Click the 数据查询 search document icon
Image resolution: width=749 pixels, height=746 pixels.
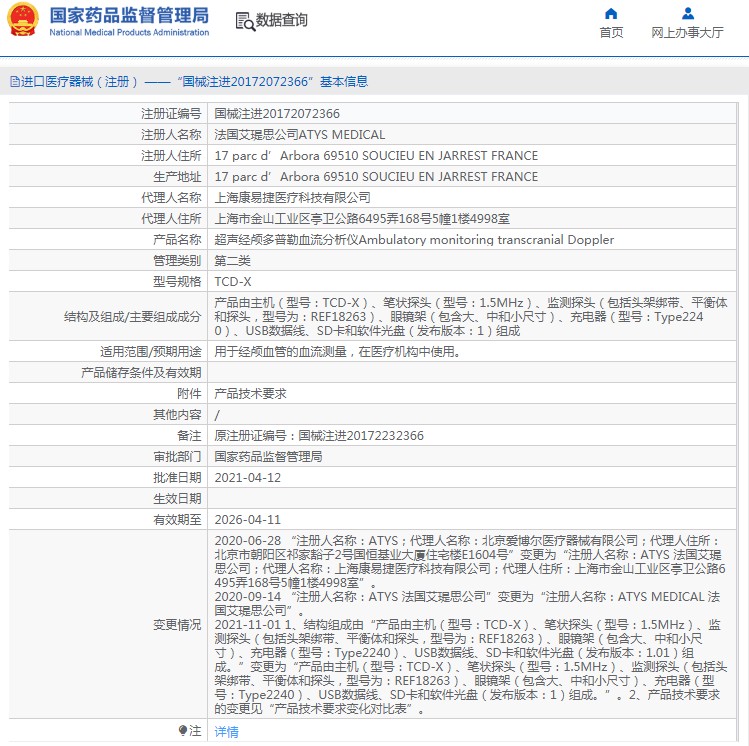click(244, 21)
